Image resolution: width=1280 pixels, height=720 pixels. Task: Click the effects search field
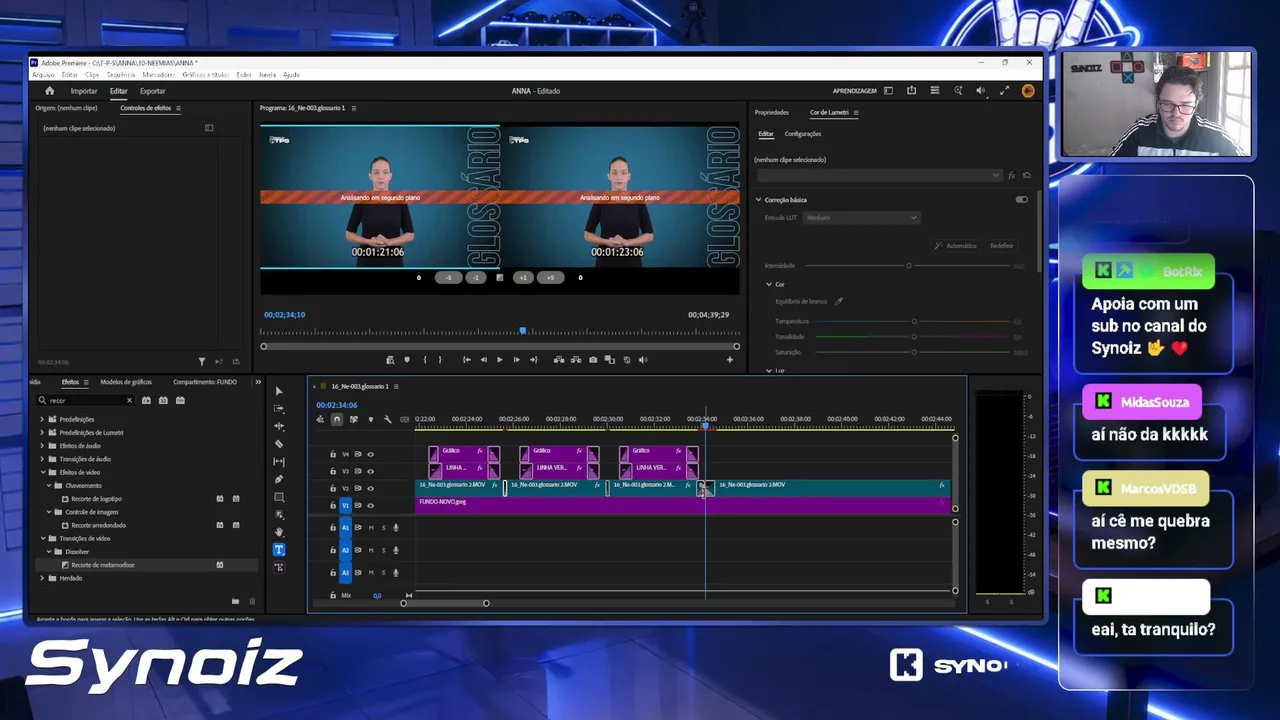(86, 400)
